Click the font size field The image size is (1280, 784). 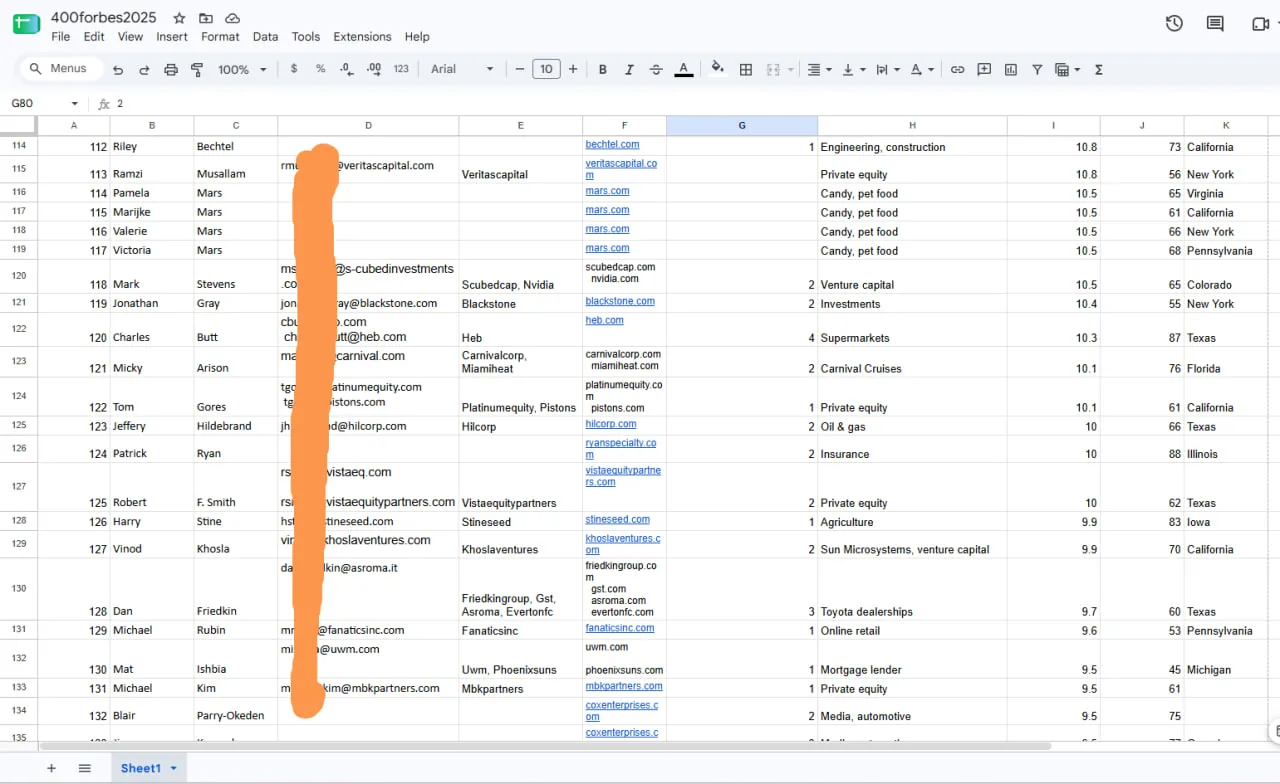coord(546,69)
